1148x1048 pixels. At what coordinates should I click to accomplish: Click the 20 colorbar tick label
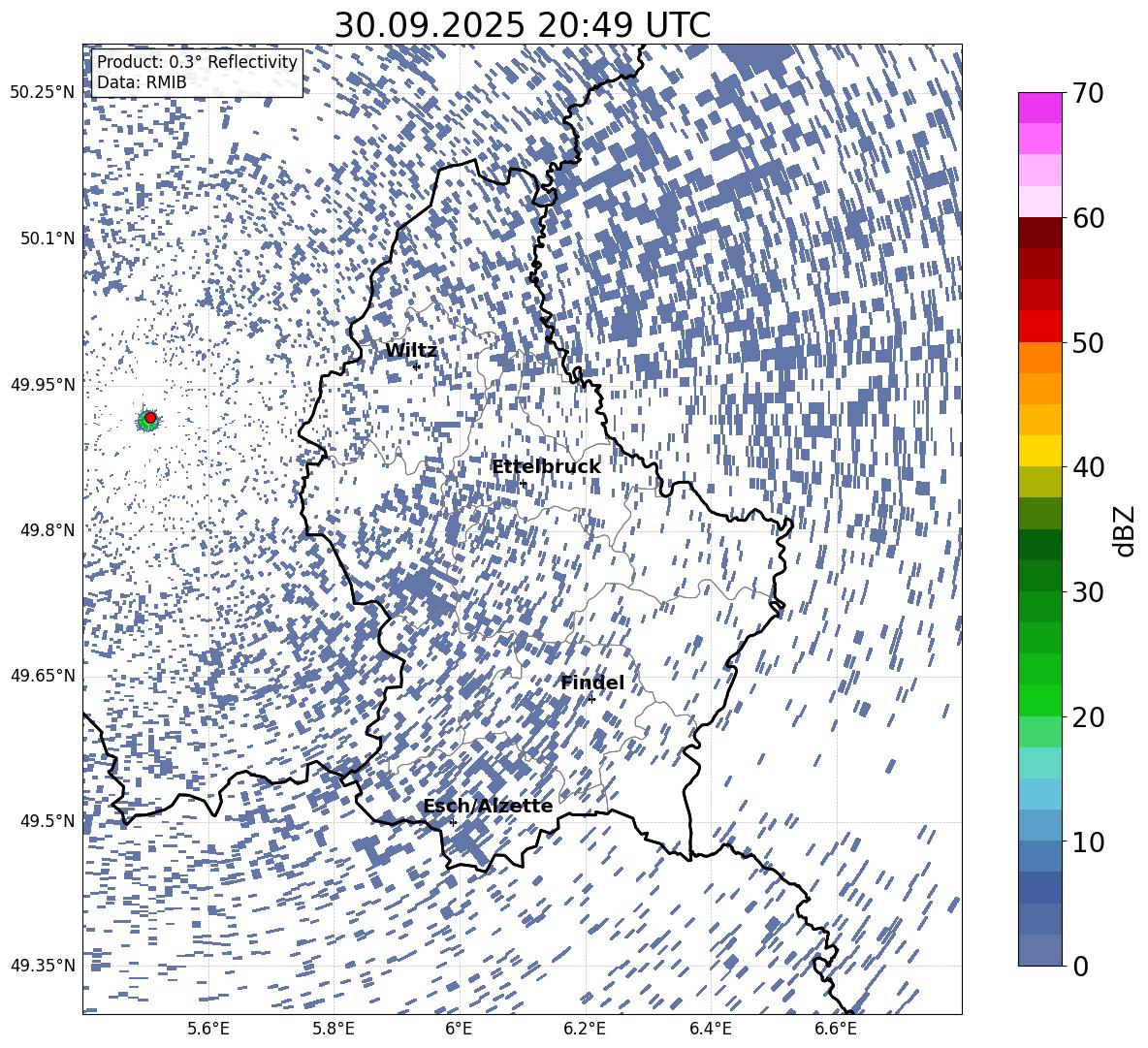[x=1088, y=716]
